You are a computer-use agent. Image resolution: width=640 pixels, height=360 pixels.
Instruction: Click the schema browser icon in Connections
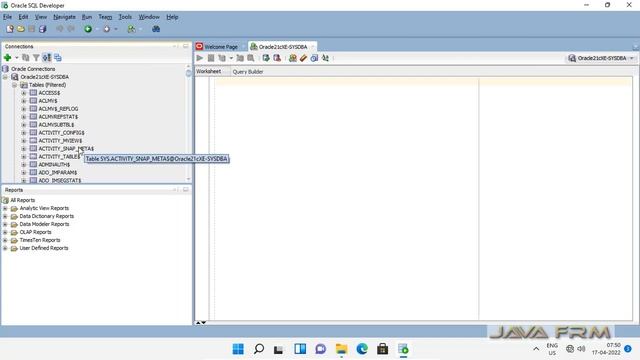(47, 58)
